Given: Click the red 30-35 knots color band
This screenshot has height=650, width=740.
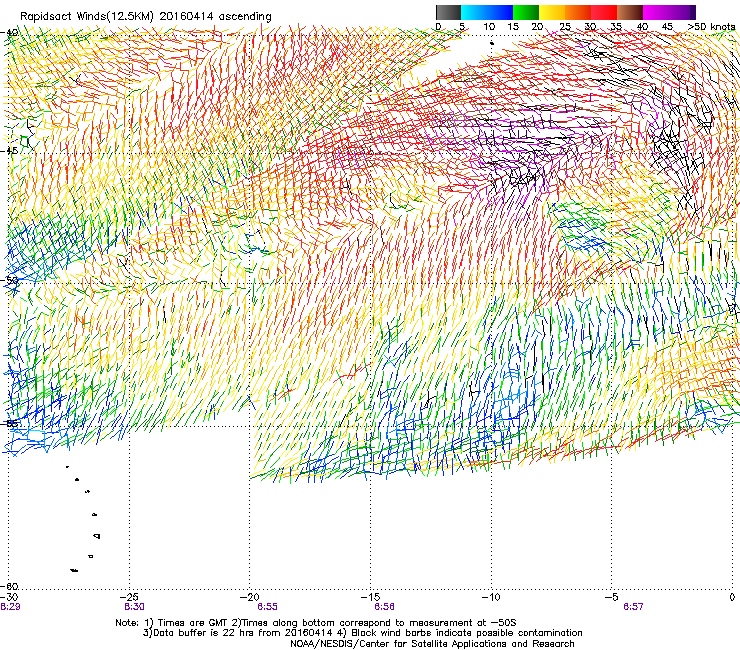Looking at the screenshot, I should 604,12.
